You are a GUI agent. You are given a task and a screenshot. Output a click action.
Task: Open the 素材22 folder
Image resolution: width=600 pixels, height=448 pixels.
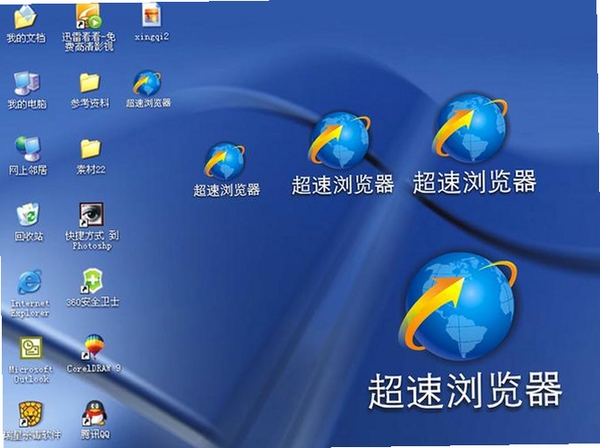click(90, 149)
